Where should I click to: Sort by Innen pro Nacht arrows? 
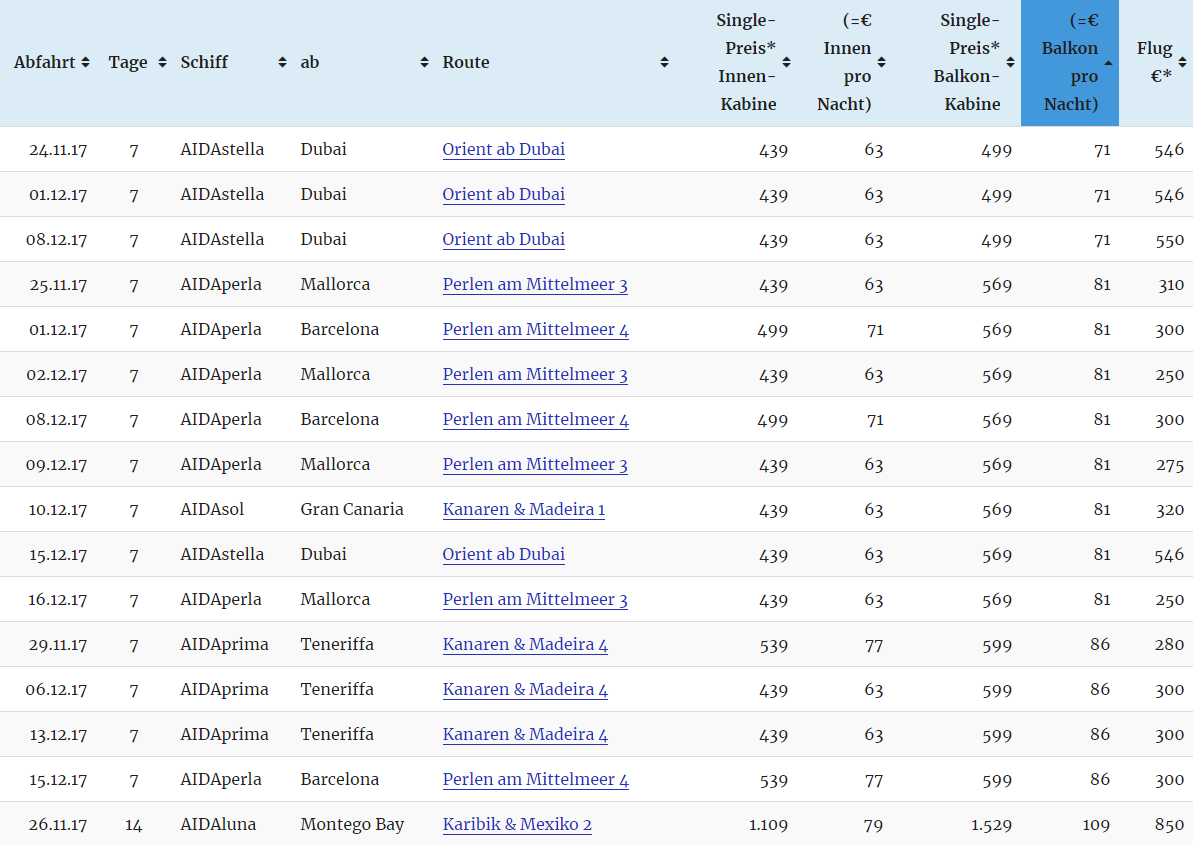(882, 62)
